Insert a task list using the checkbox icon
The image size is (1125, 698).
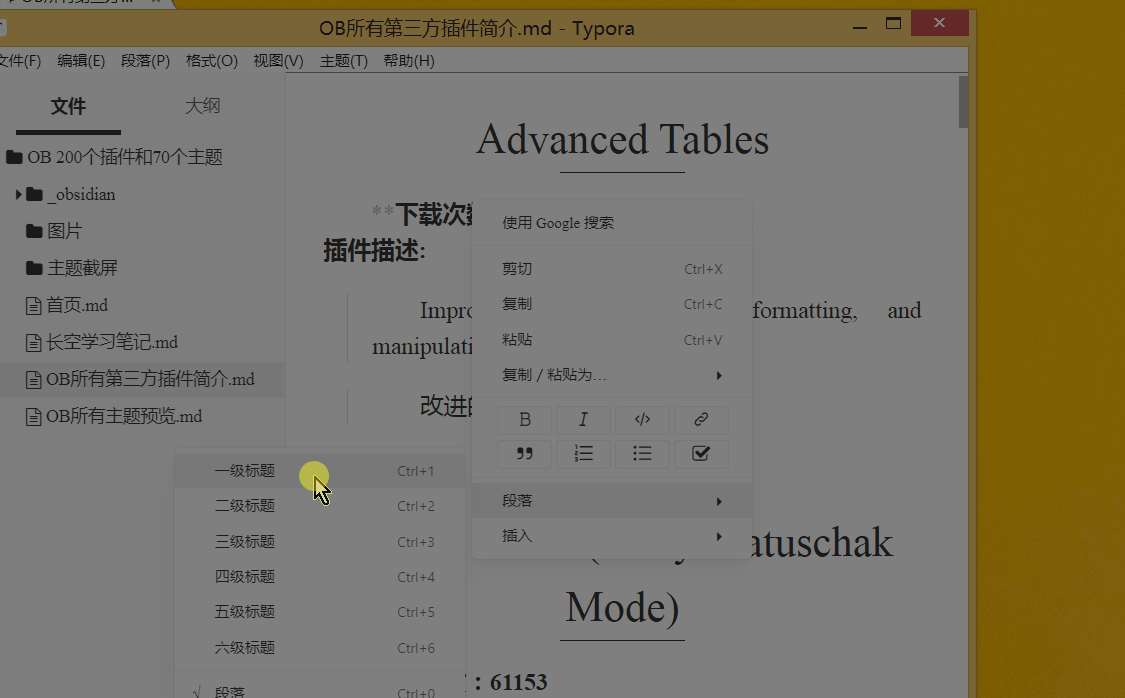[x=701, y=454]
